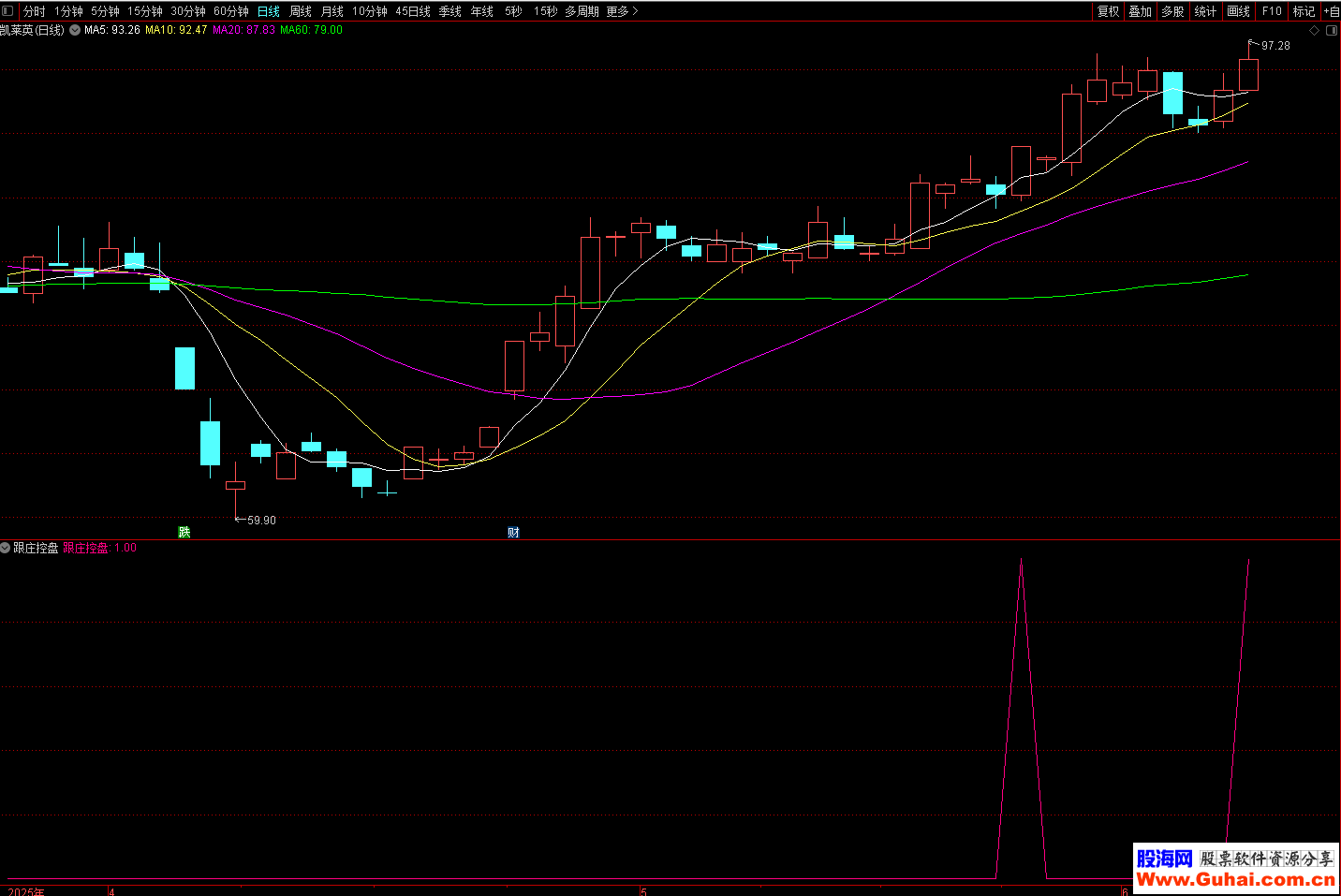Click the month 4 axis marker

click(111, 891)
